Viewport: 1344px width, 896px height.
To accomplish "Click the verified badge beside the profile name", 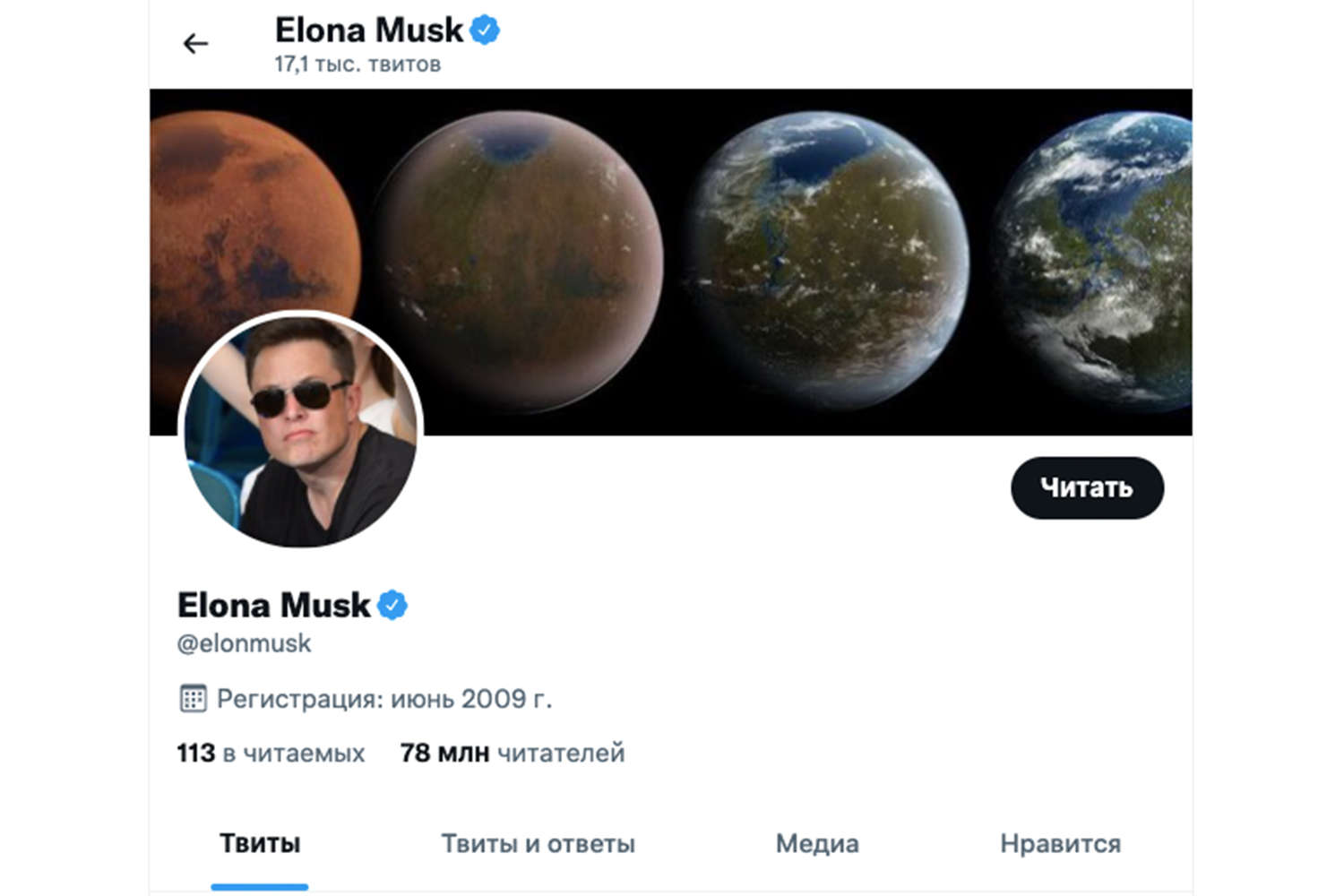I will (x=392, y=606).
